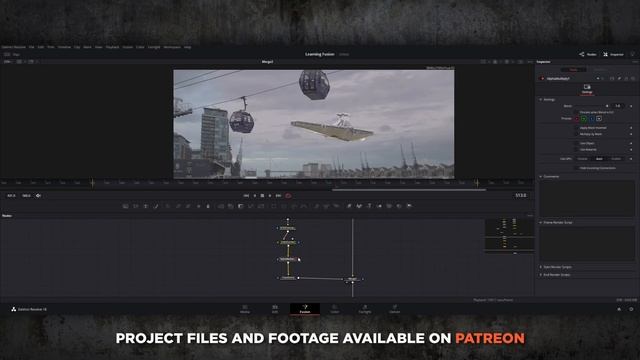Check Hide Incoming Connections
The height and width of the screenshot is (360, 640).
pyautogui.click(x=576, y=168)
